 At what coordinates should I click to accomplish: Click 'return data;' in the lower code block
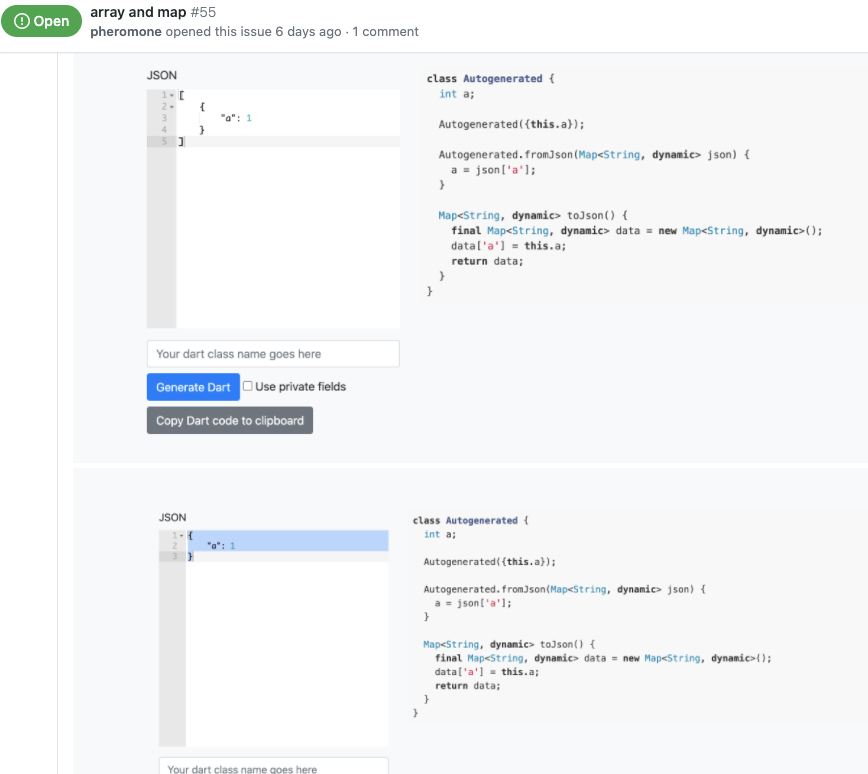point(468,686)
